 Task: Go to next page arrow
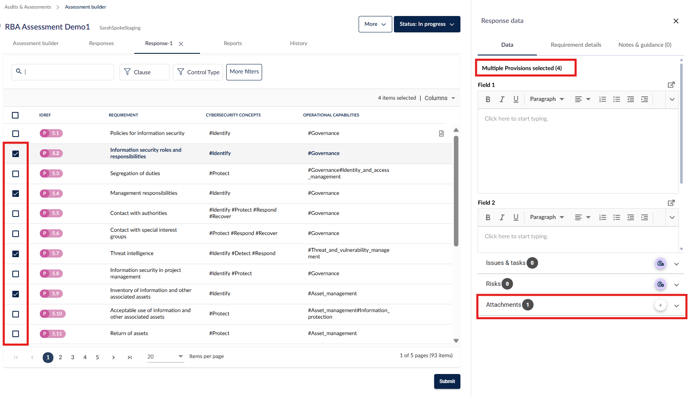113,357
